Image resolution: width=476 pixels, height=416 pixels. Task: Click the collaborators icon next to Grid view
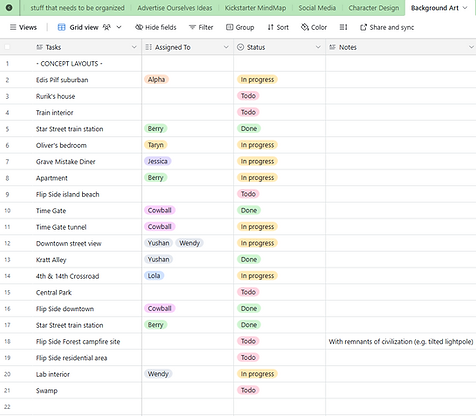(106, 27)
